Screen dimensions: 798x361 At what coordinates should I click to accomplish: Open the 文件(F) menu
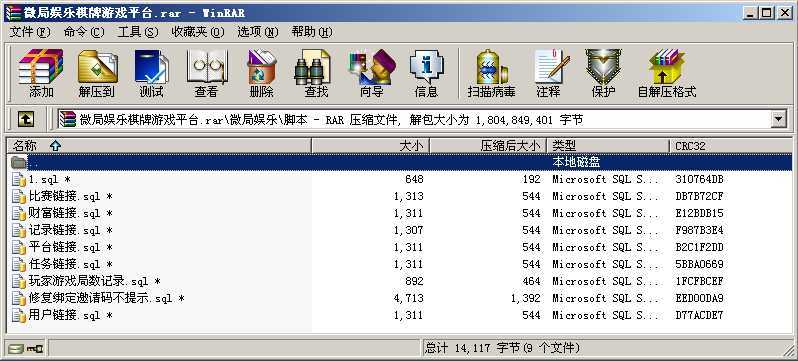tap(30, 32)
